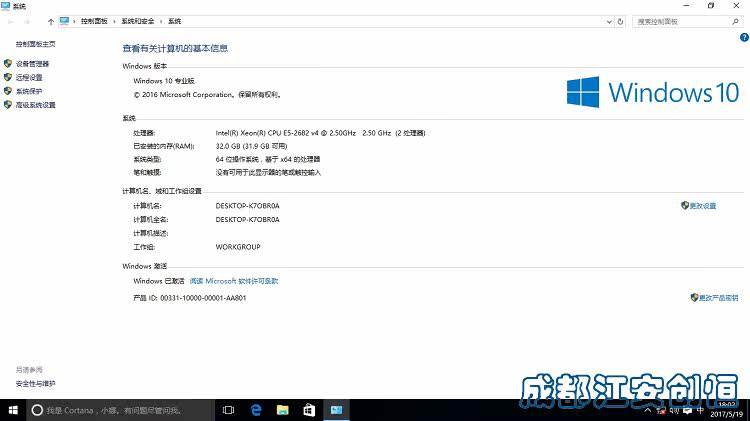This screenshot has height=421, width=750.
Task: Click the Forward navigation arrow
Action: click(27, 22)
